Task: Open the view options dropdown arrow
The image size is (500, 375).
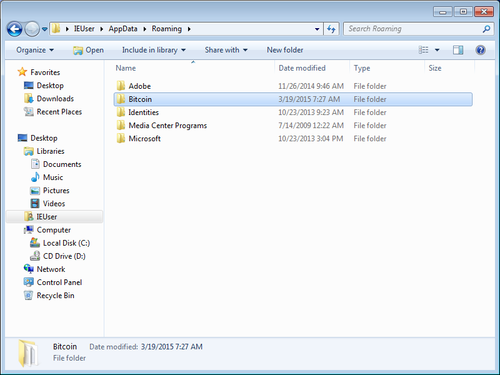Action: [437, 50]
